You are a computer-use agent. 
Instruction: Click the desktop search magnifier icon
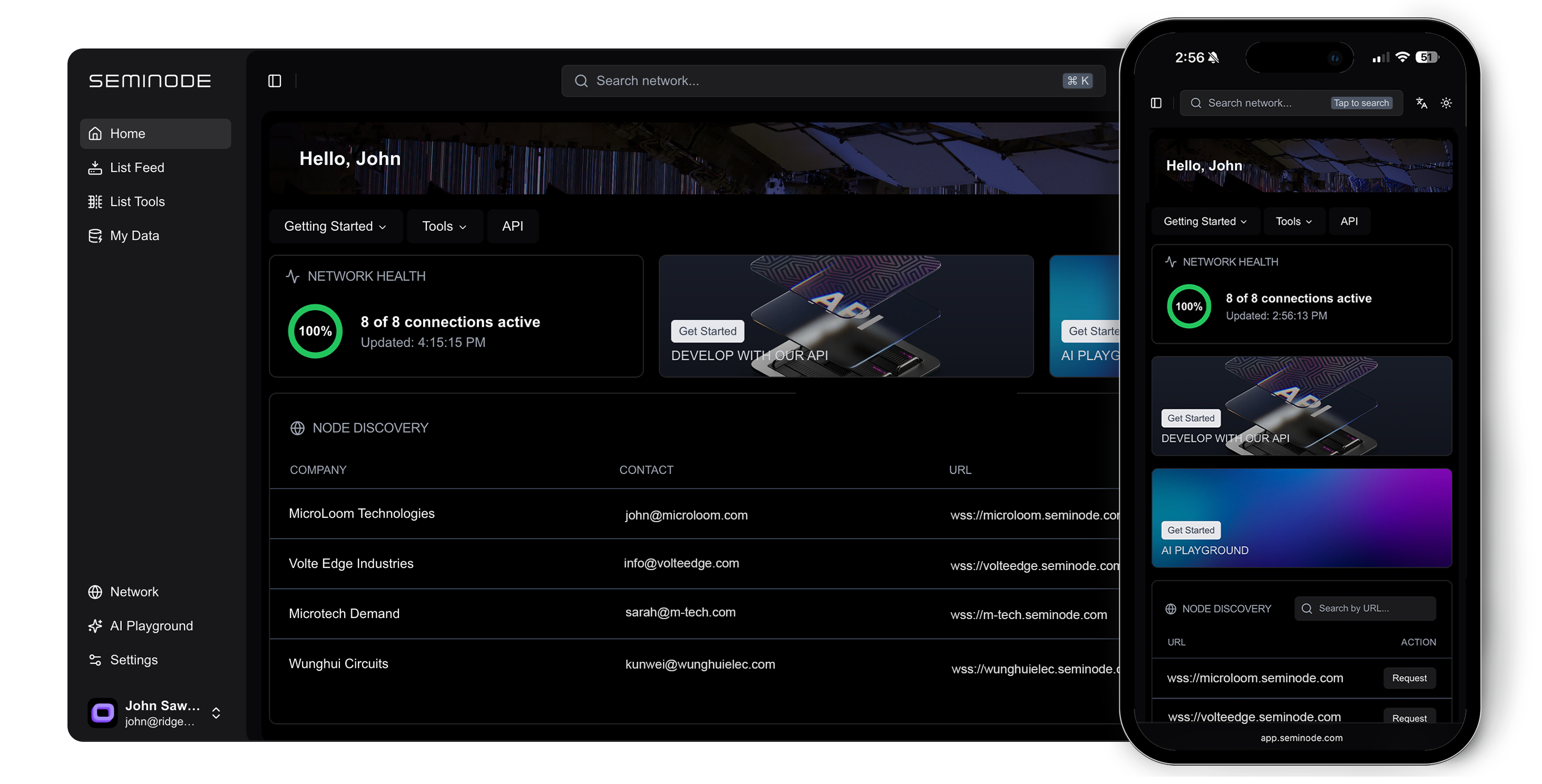tap(581, 81)
